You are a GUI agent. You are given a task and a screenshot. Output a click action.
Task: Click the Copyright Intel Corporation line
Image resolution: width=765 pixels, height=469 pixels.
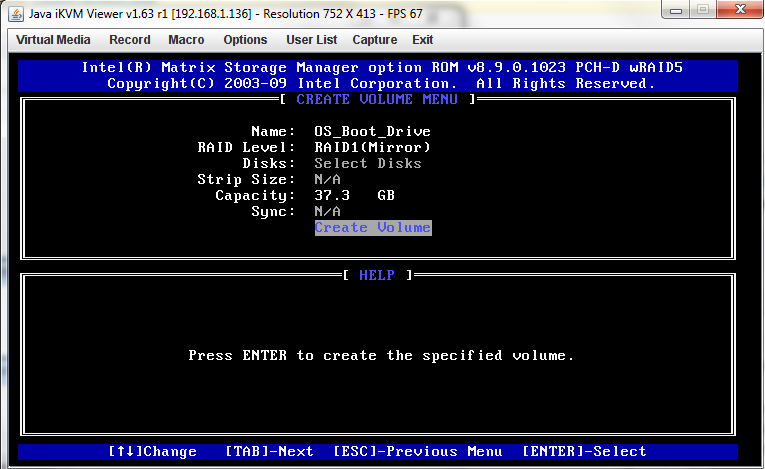[381, 83]
